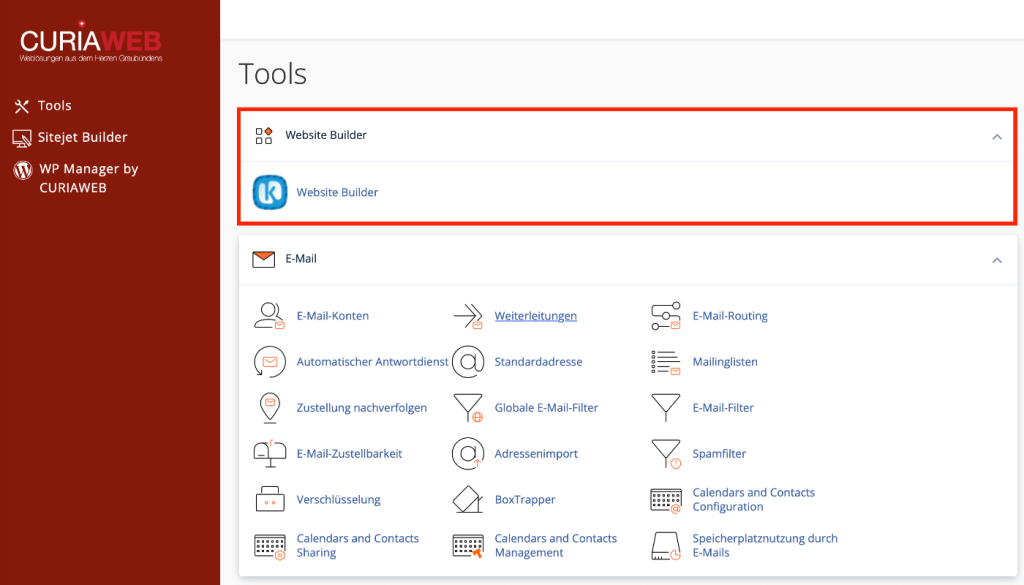Collapse the Website Builder section

[997, 136]
